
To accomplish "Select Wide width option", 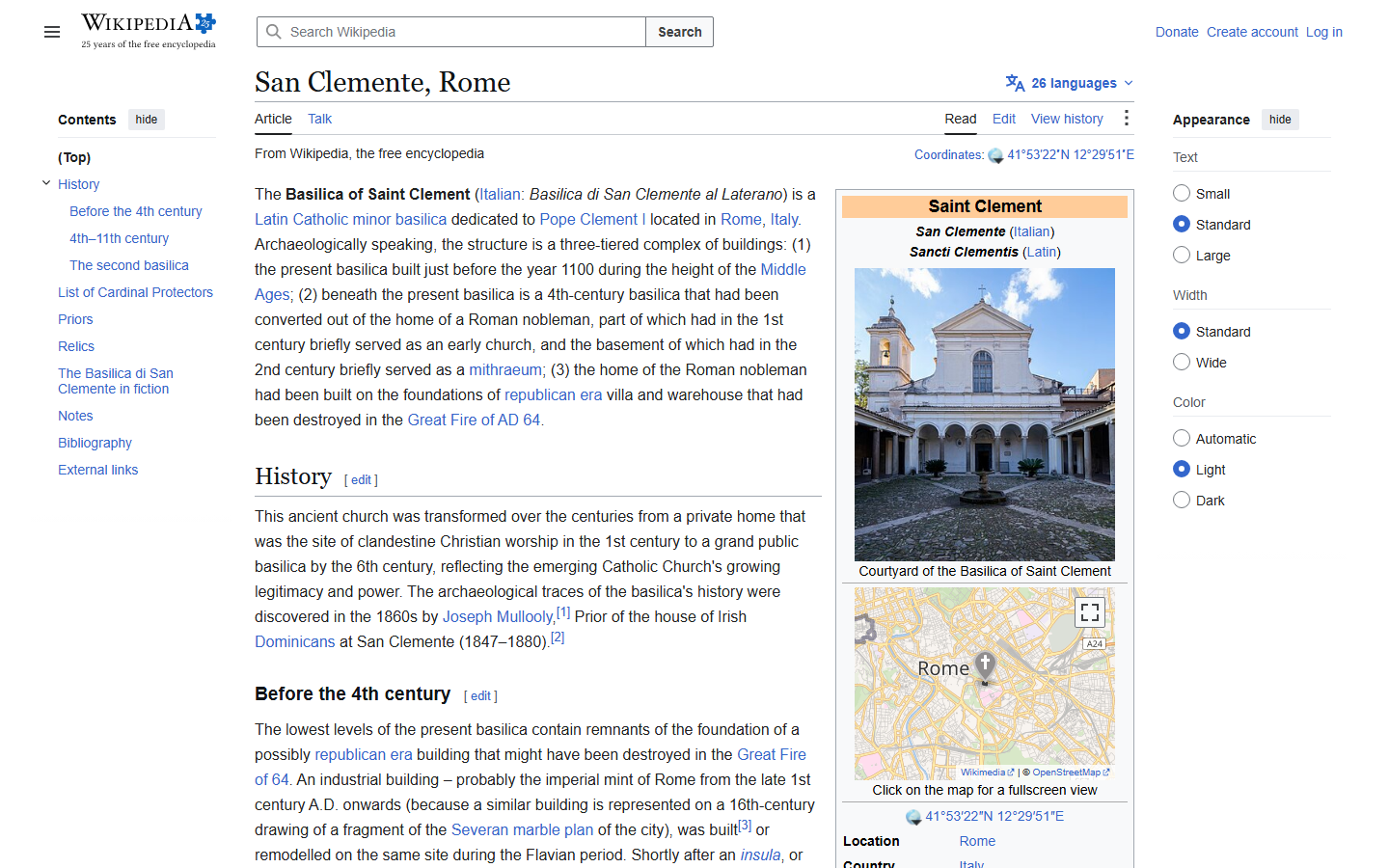I will pos(1182,362).
